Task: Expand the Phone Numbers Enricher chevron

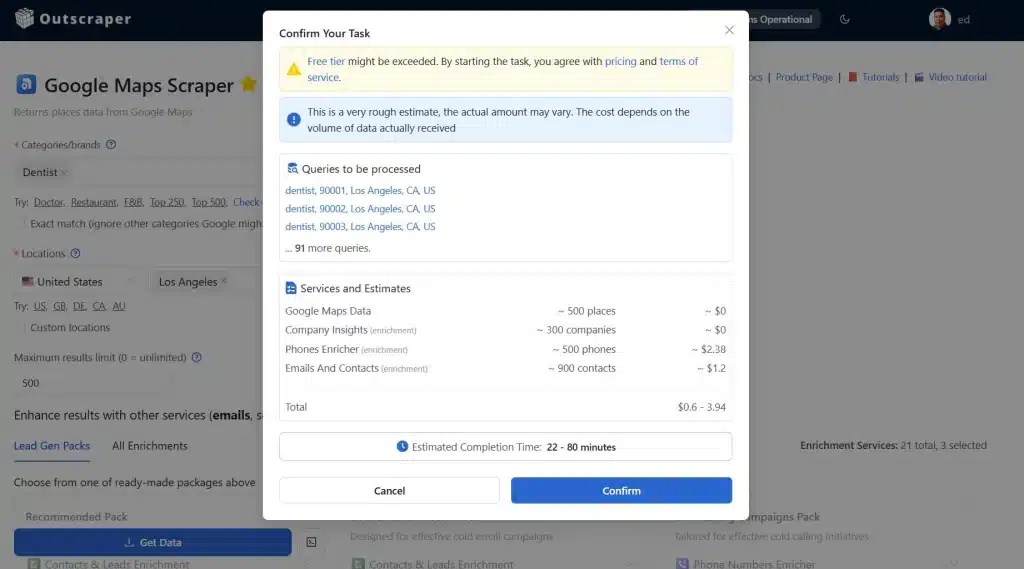Action: click(953, 562)
